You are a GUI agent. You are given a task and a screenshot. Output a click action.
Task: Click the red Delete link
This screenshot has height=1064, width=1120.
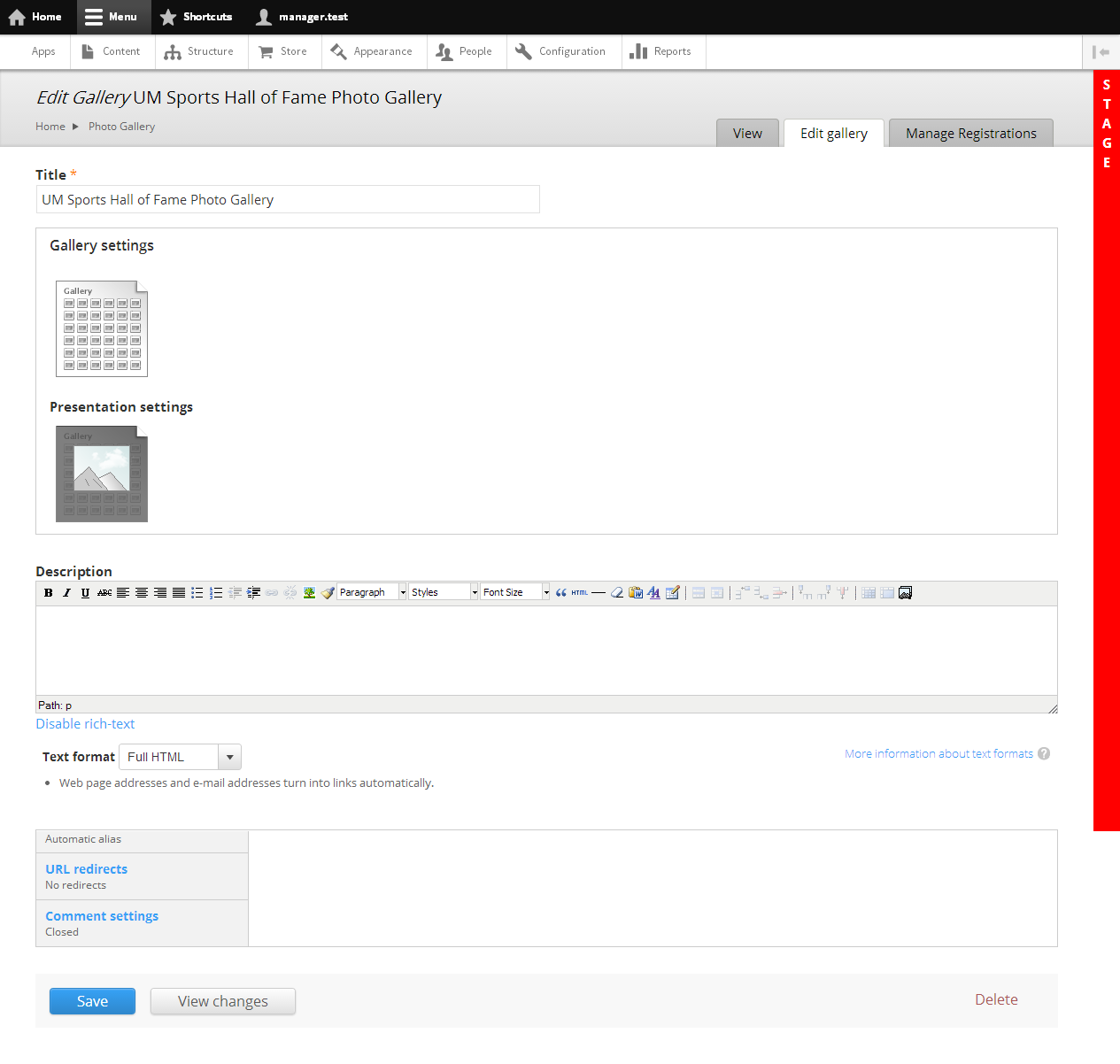996,999
